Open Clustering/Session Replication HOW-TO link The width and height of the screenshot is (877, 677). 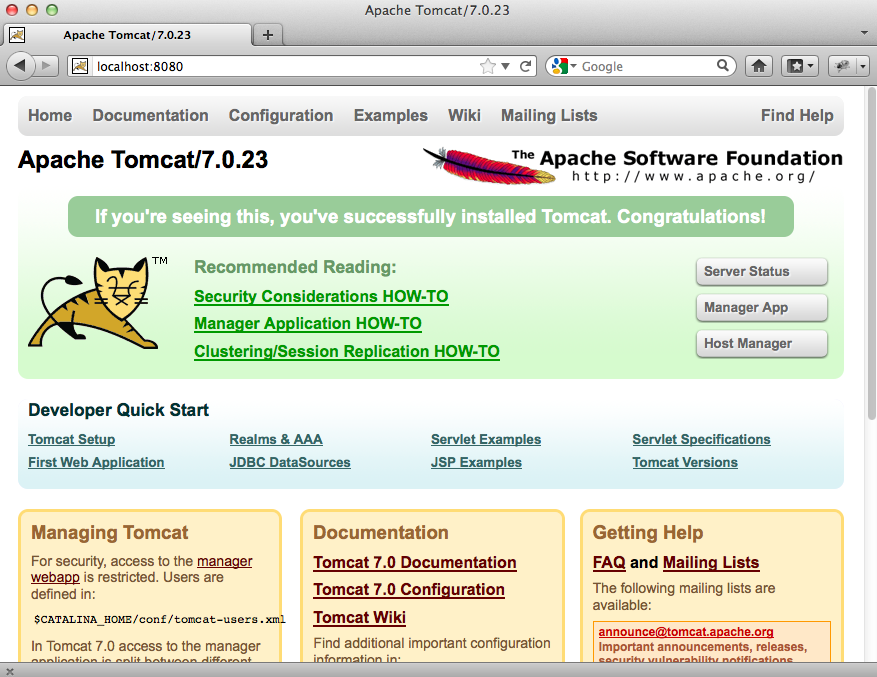(x=347, y=351)
